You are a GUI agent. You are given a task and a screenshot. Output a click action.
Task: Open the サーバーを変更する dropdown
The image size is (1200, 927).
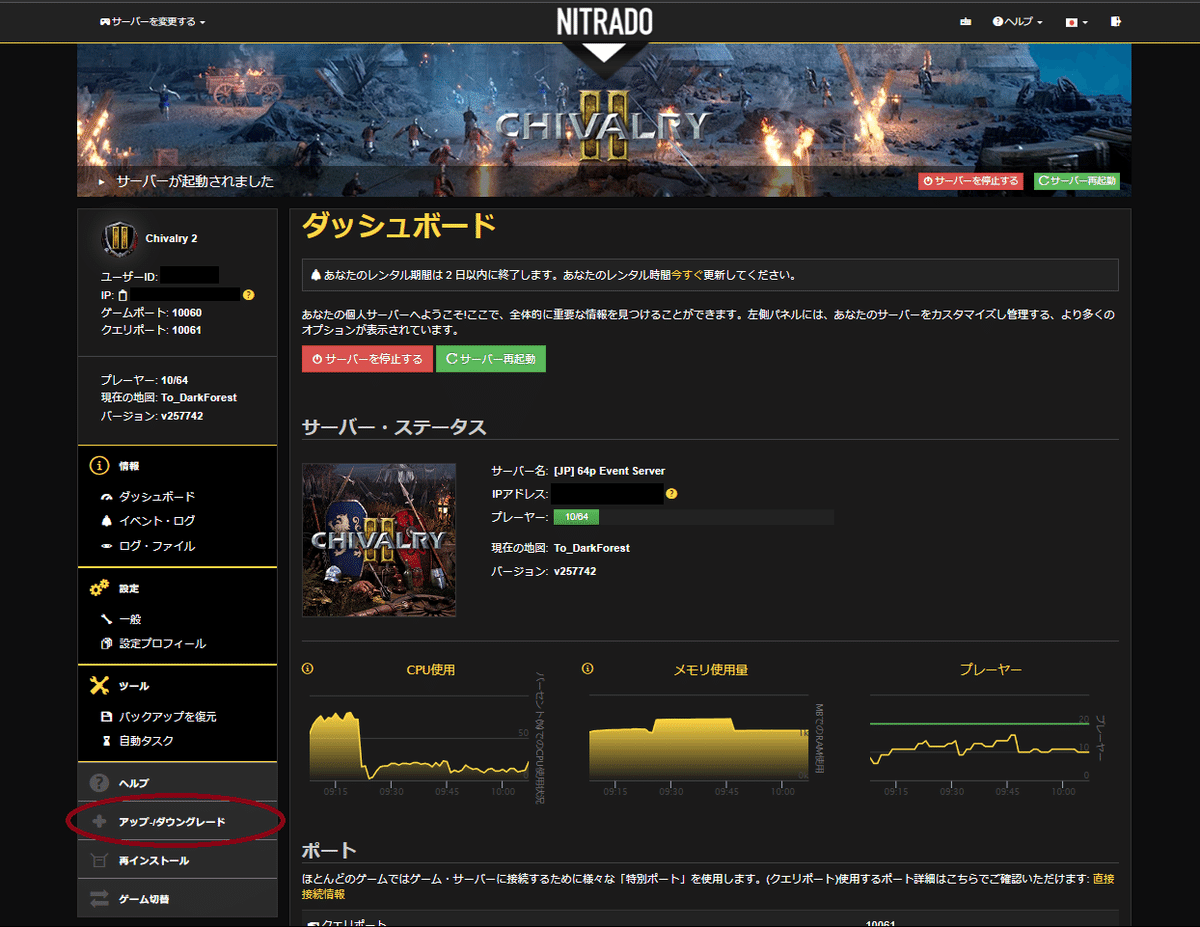point(152,21)
